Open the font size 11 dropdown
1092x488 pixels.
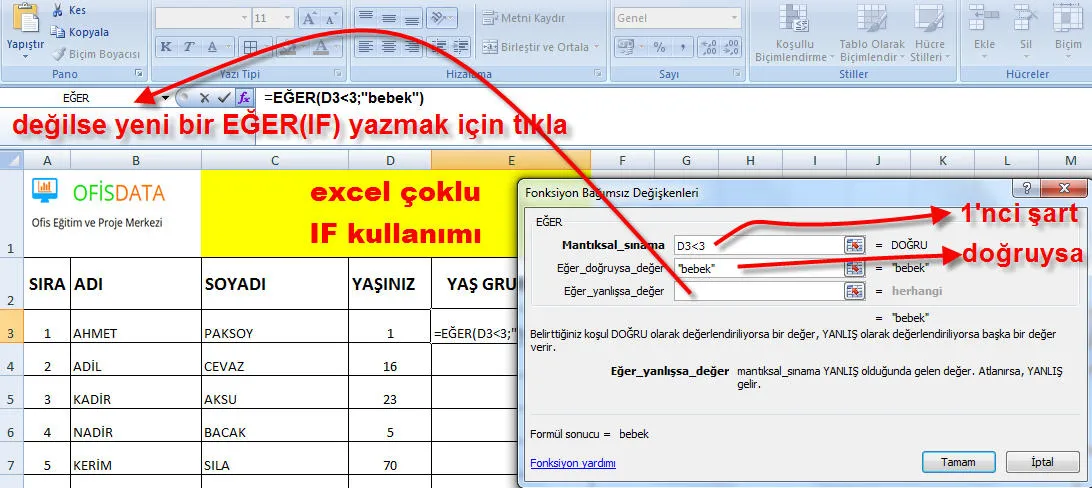288,18
